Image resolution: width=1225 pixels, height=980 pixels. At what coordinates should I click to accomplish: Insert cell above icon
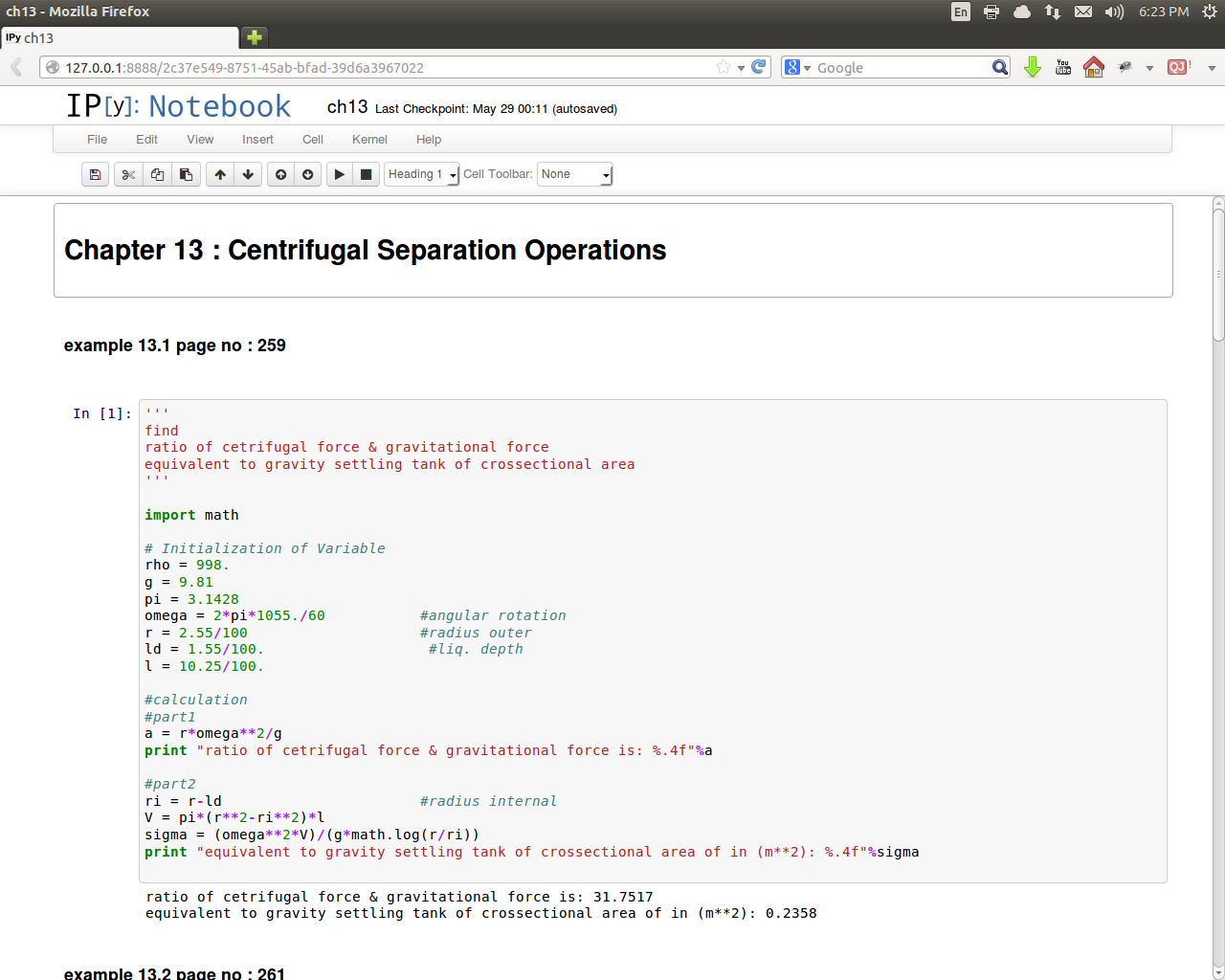[x=280, y=174]
